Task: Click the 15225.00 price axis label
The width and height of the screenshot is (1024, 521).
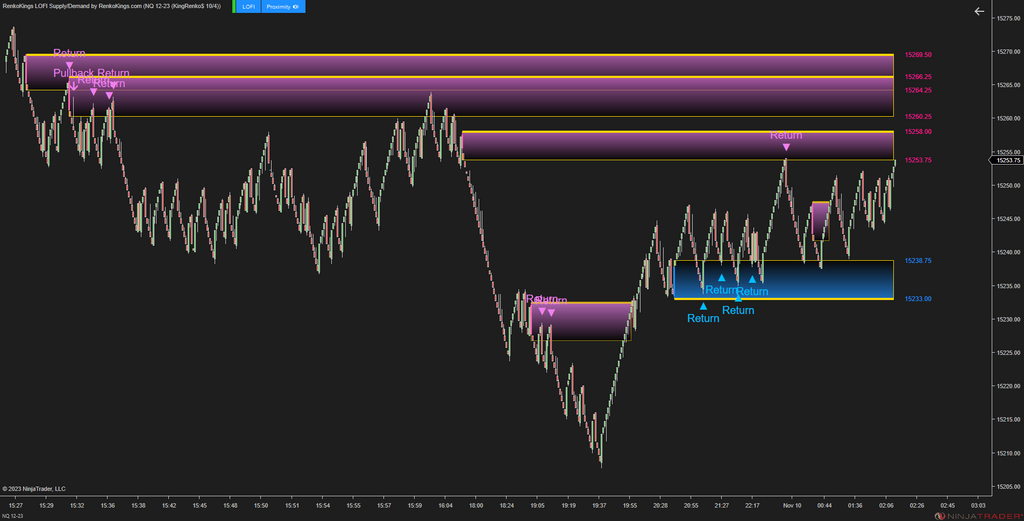Action: [1008, 353]
